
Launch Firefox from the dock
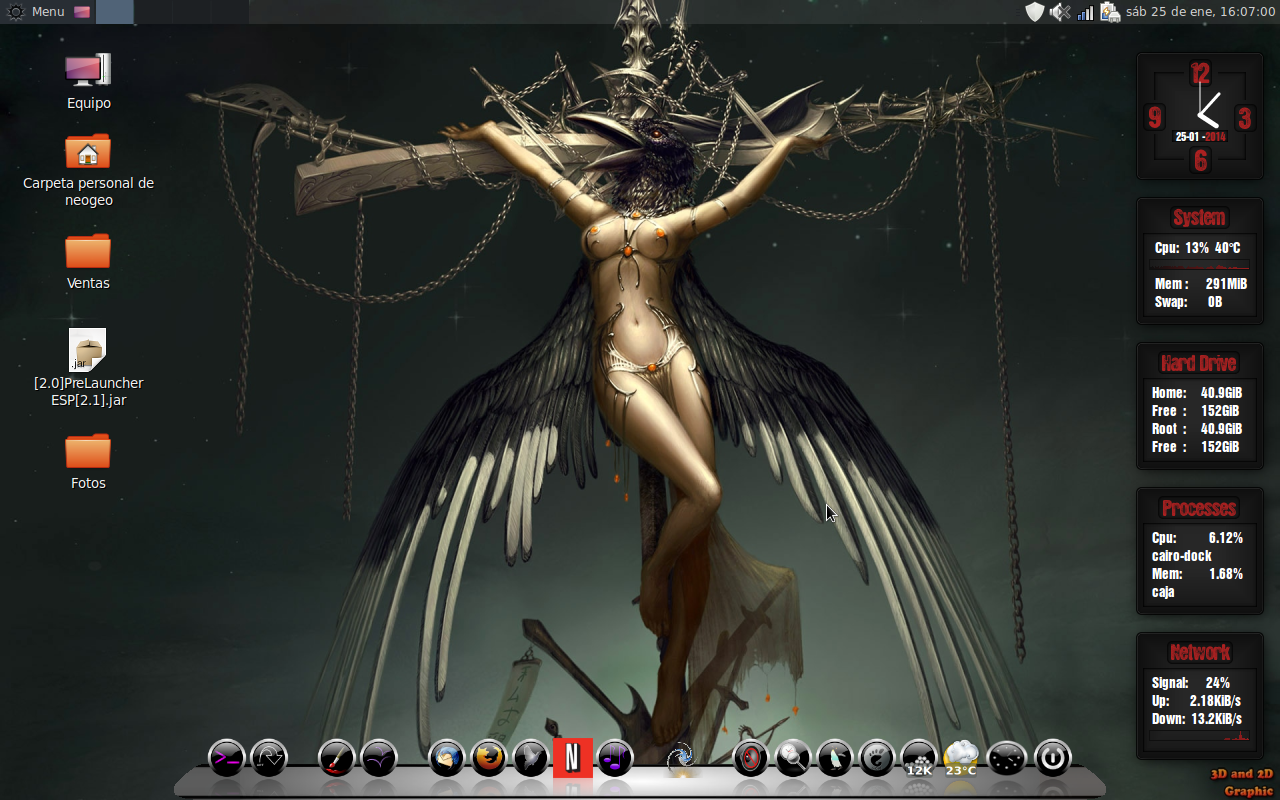point(489,758)
